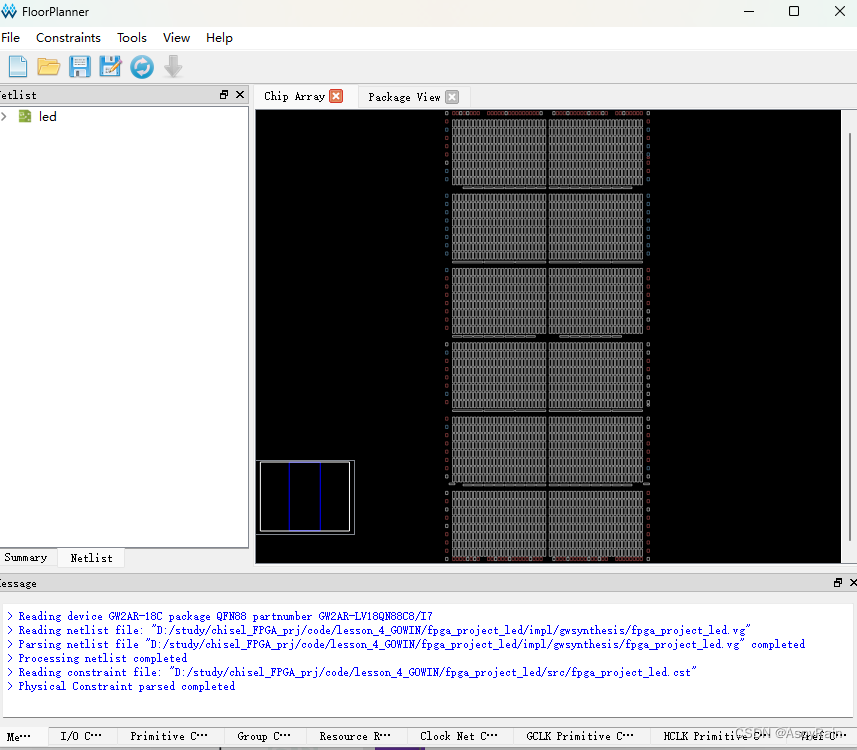Click the Save As pencil-disk icon

coord(110,67)
